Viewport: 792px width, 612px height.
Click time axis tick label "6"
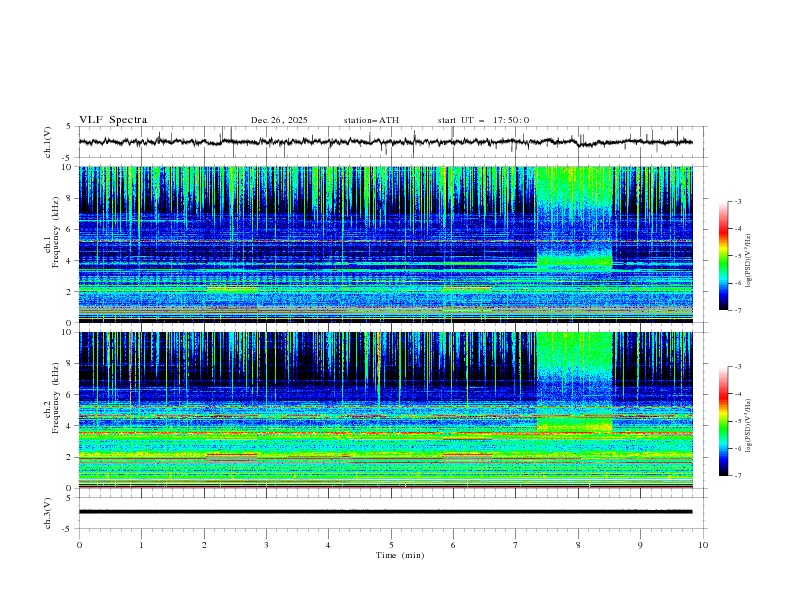(x=453, y=545)
